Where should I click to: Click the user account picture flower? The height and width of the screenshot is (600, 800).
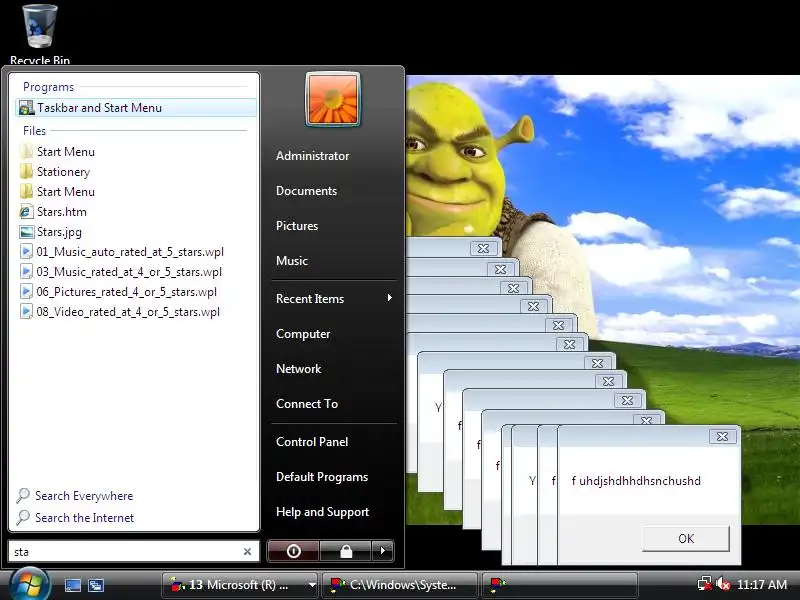pyautogui.click(x=333, y=99)
